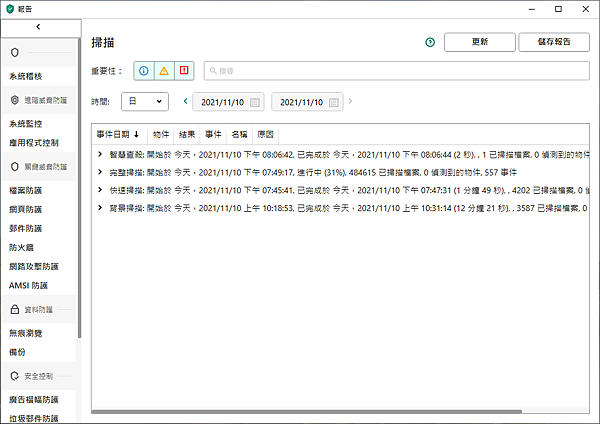Open 防火牆 in the sidebar
This screenshot has width=600, height=424.
21,247
